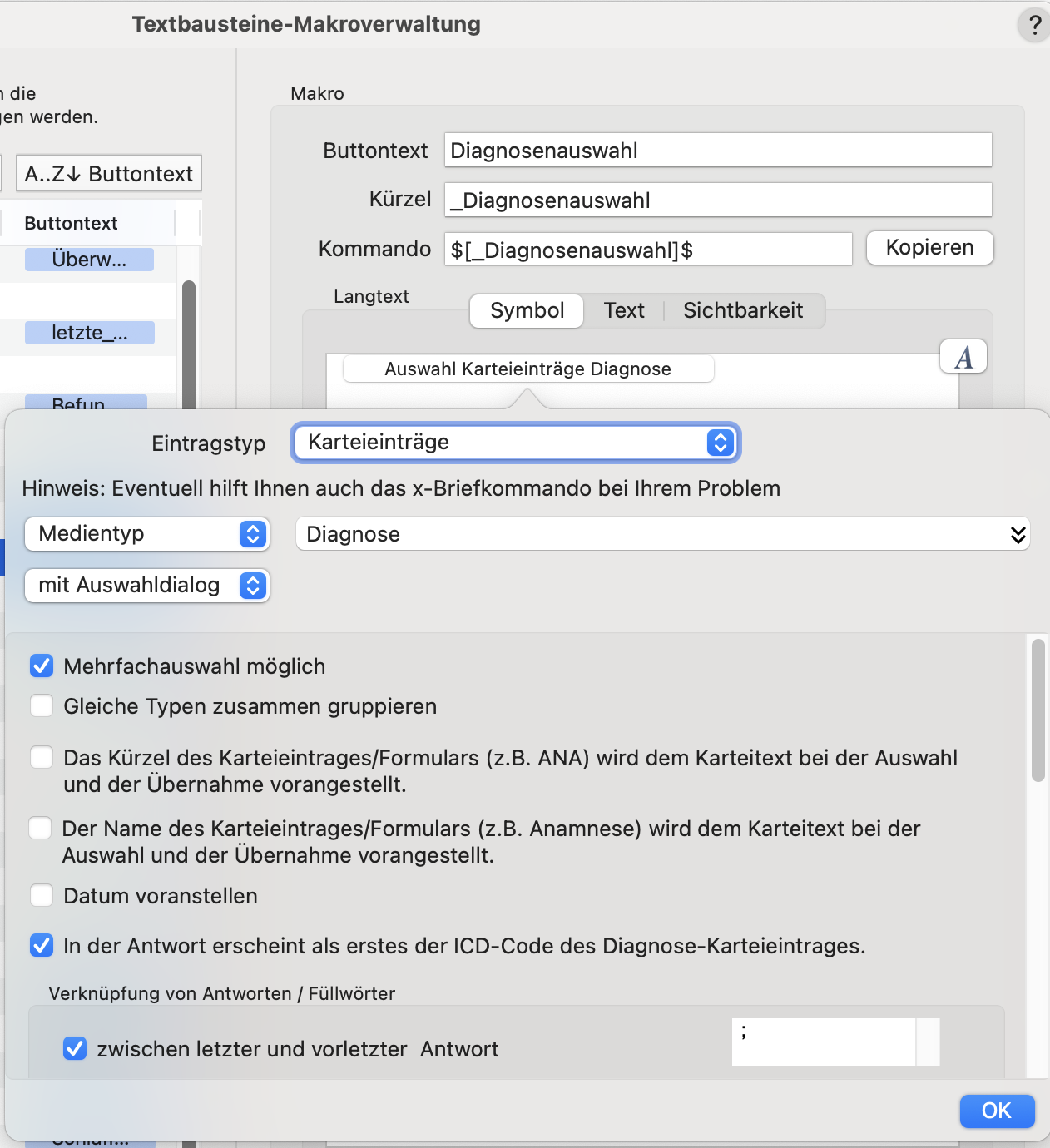Click the options panel vertical scrollbar
This screenshot has height=1148, width=1050.
pyautogui.click(x=1038, y=710)
